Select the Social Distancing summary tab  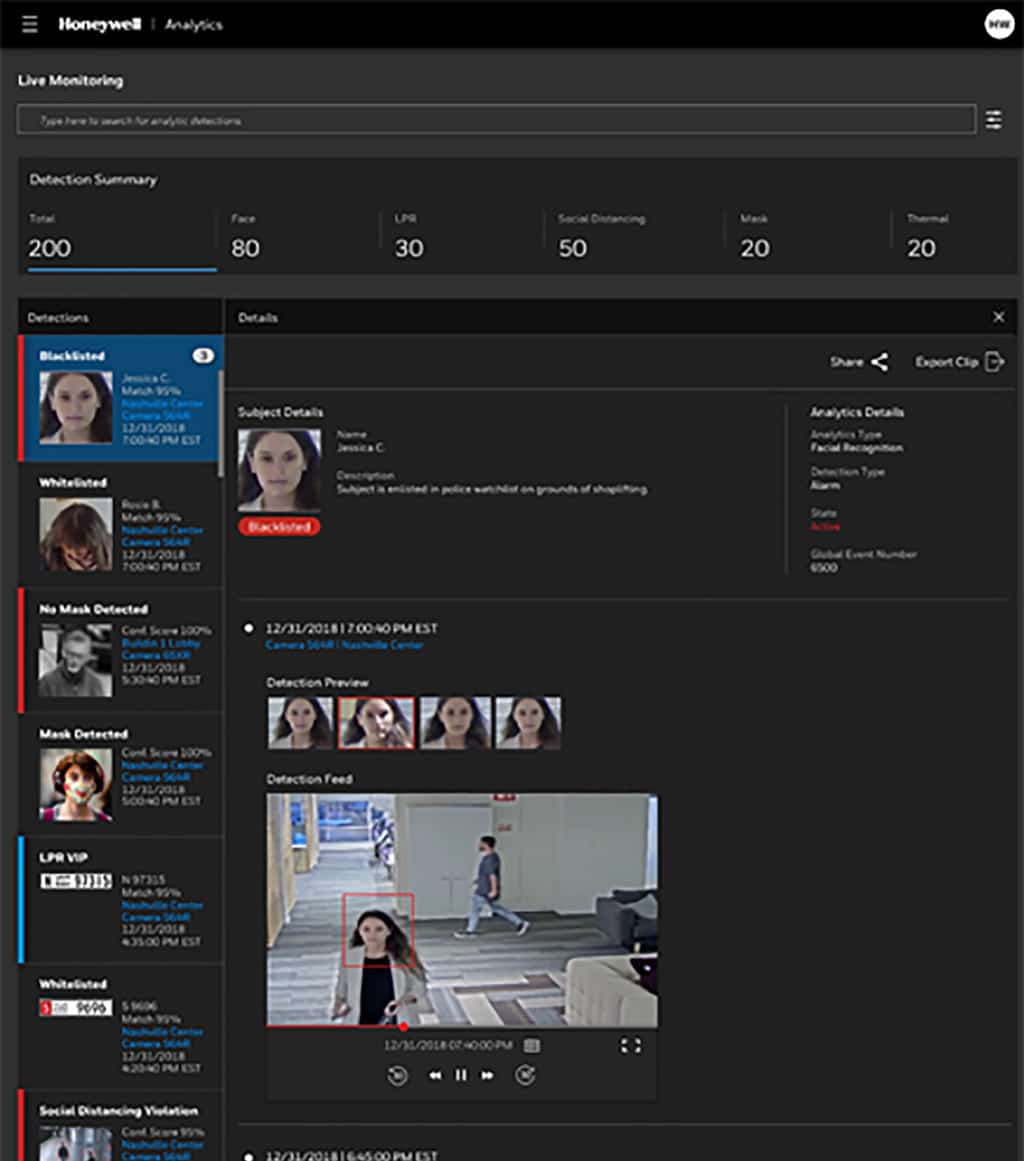pos(600,240)
